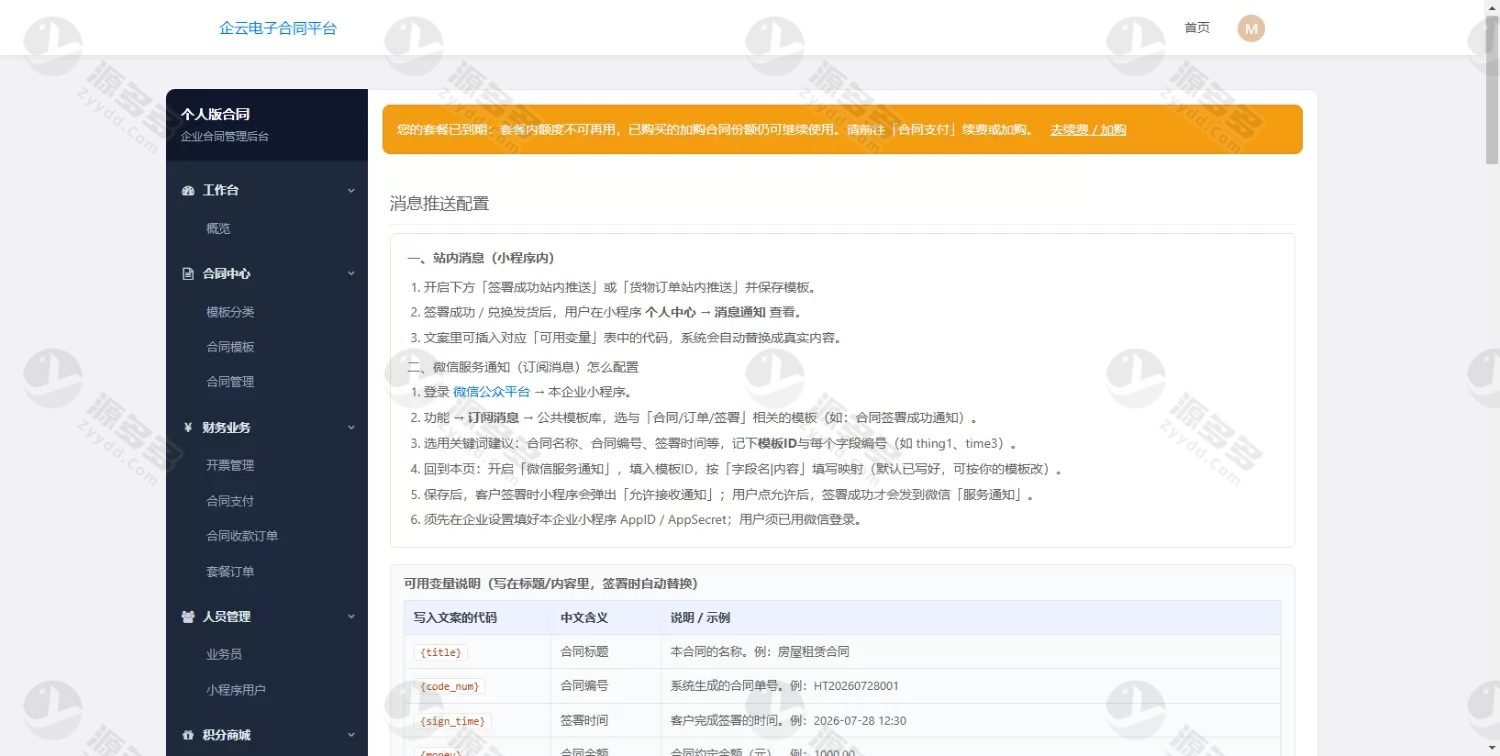Click the 个人版合同 sidebar title
This screenshot has height=756, width=1500.
tap(215, 114)
